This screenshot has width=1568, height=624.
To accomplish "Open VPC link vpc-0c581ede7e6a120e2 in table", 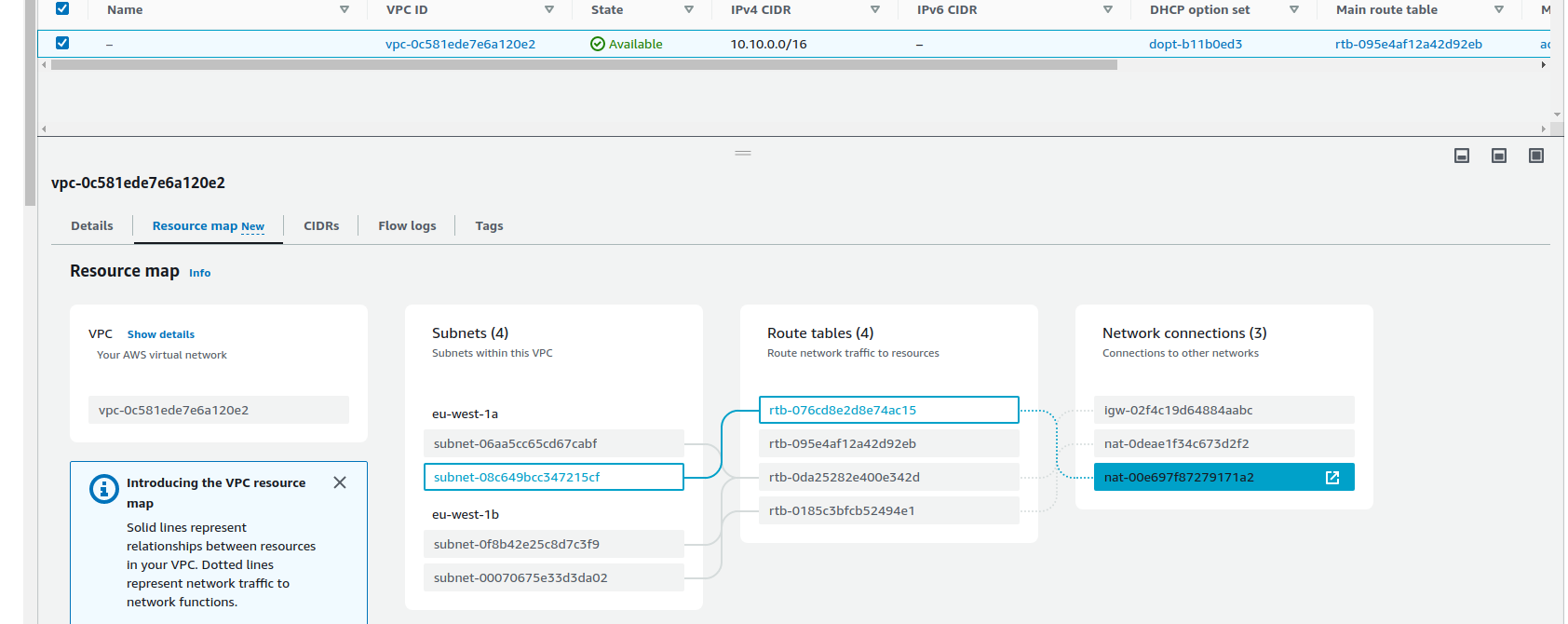I will [x=460, y=44].
